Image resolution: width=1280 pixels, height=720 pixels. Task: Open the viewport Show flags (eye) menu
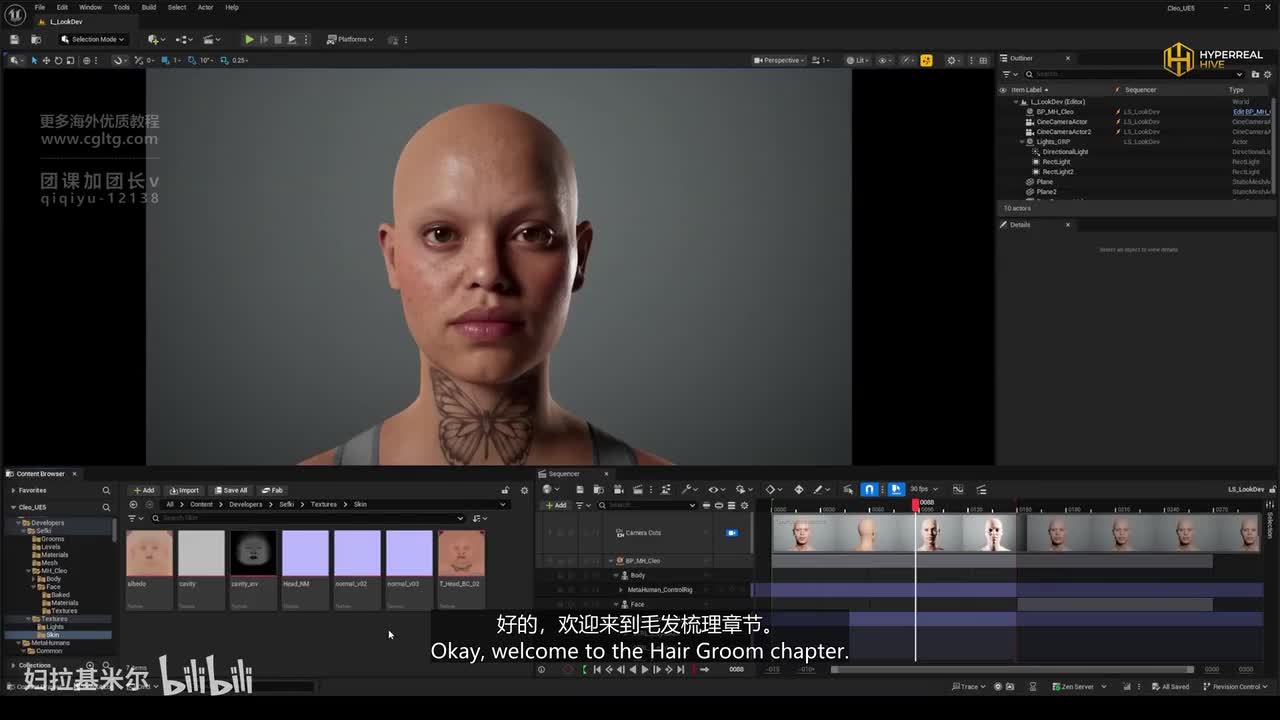click(x=885, y=60)
